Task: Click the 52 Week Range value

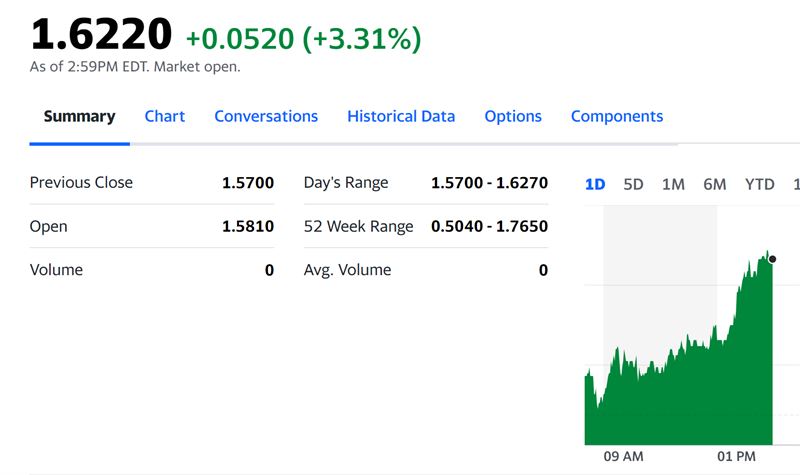Action: tap(489, 226)
